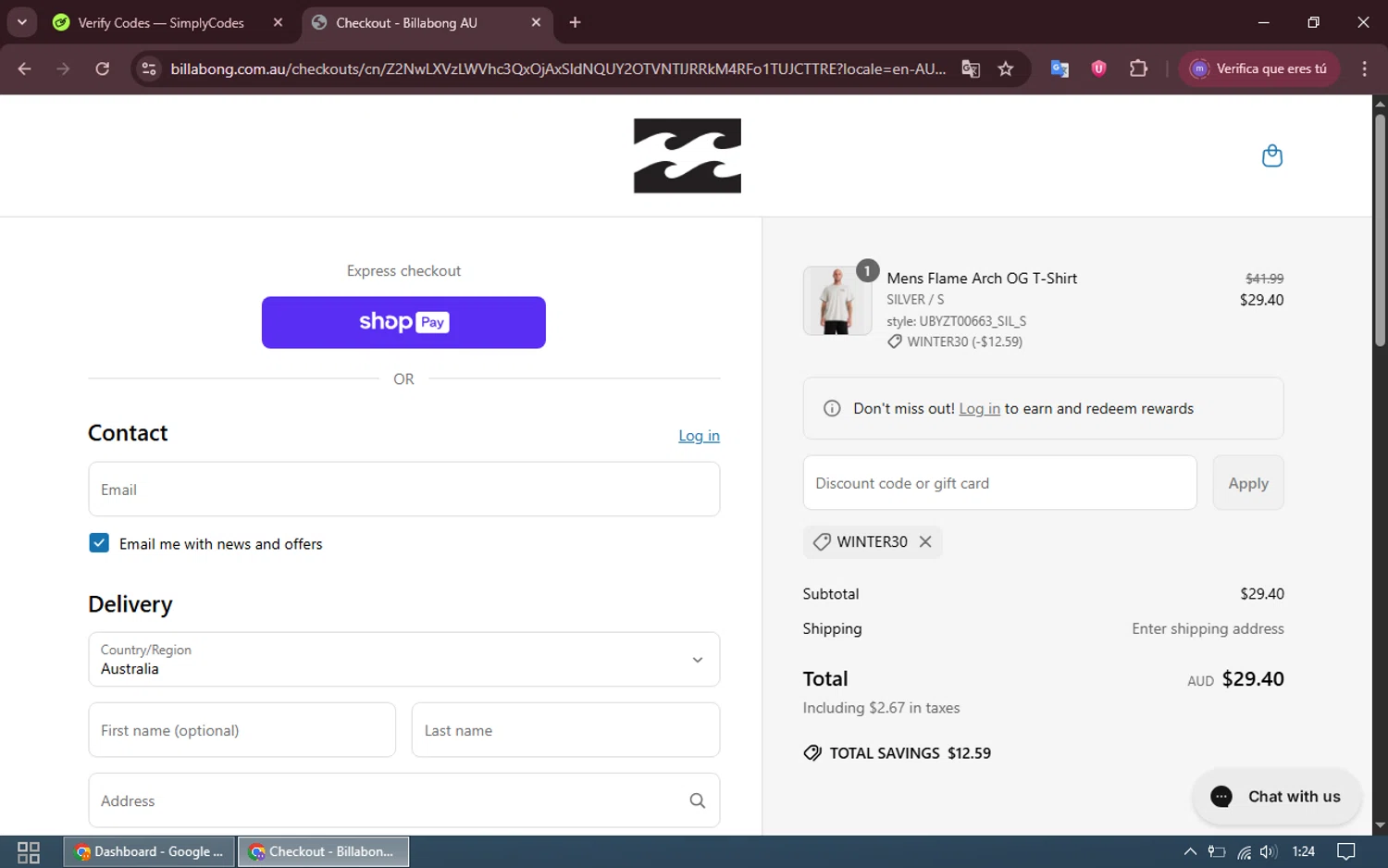Close the Verify Codes — SimplyCodes tab
The width and height of the screenshot is (1388, 868).
tap(278, 22)
